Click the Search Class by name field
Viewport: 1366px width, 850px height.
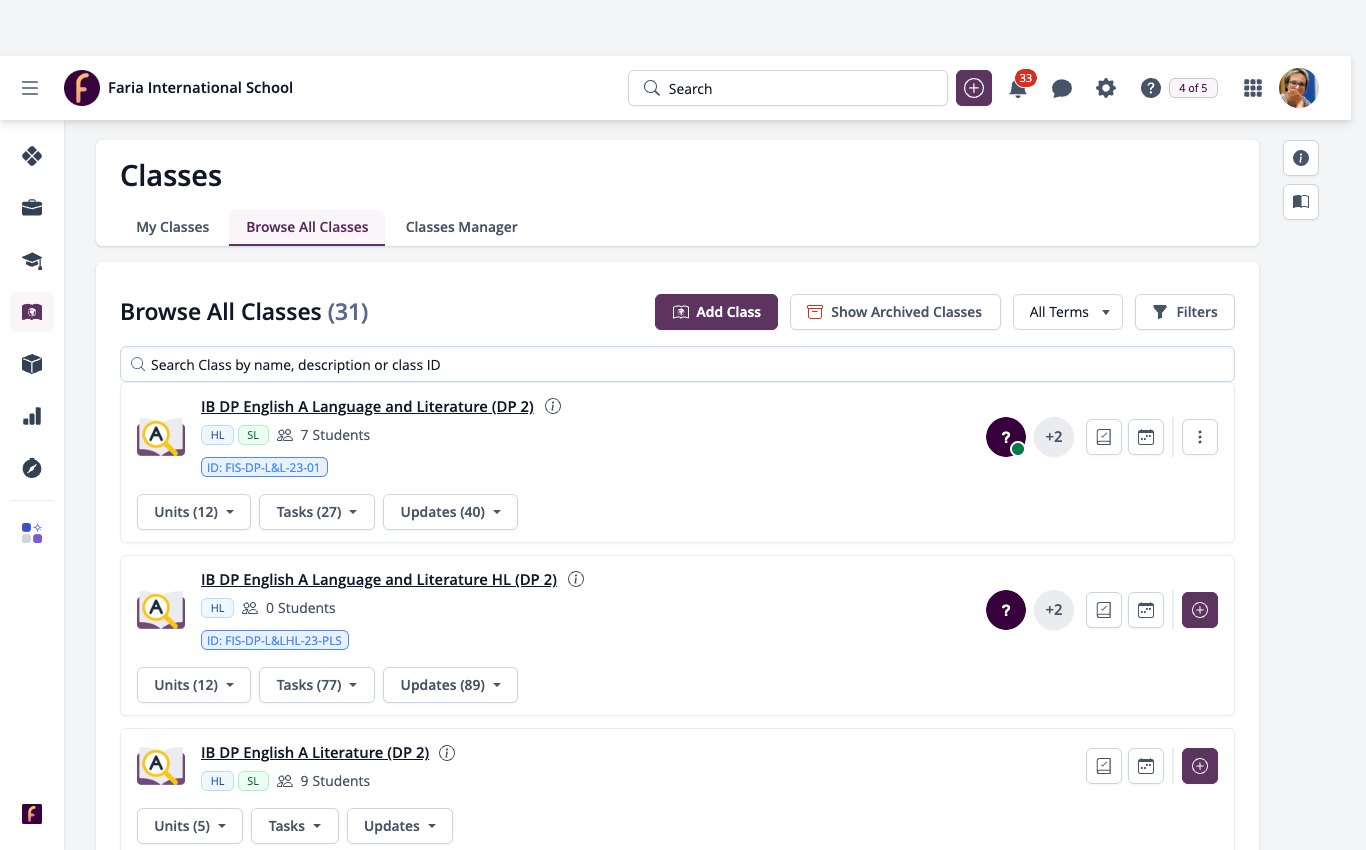677,365
